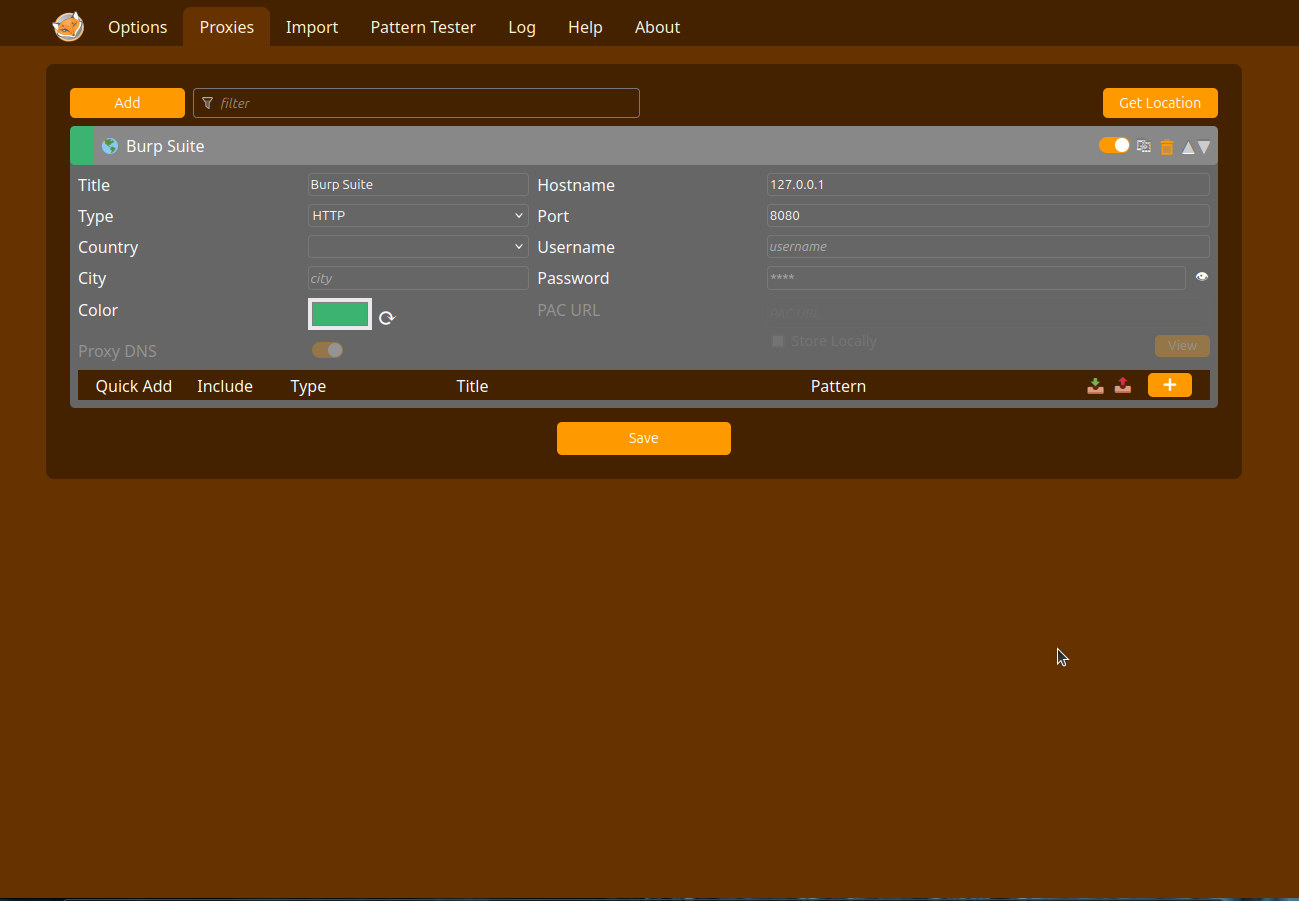Delete the Burp Suite proxy

coord(1167,147)
